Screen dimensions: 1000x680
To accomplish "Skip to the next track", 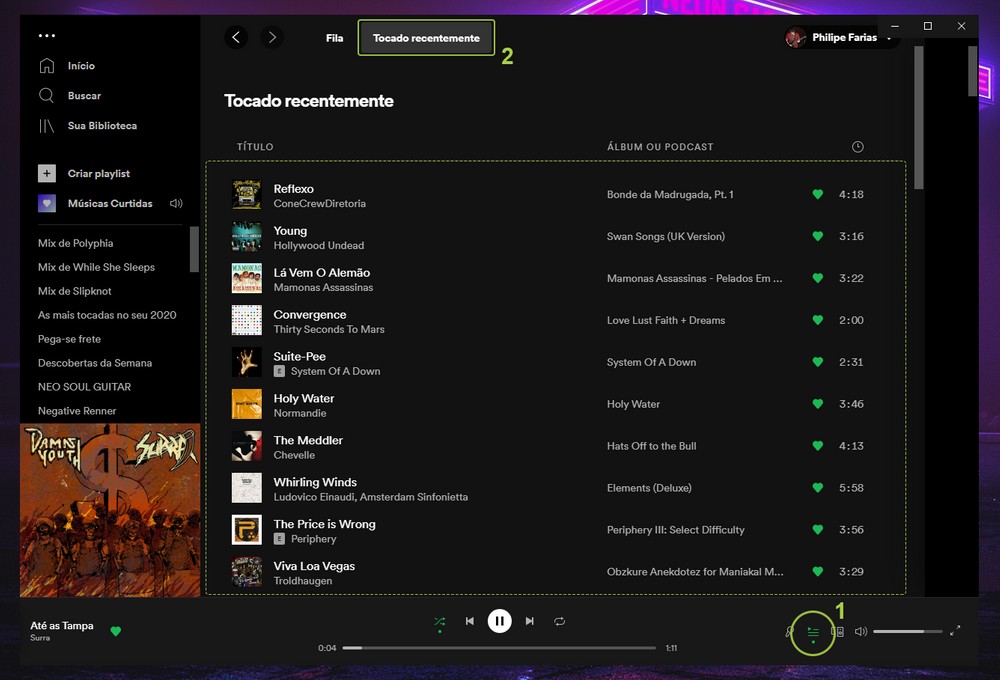I will click(530, 621).
